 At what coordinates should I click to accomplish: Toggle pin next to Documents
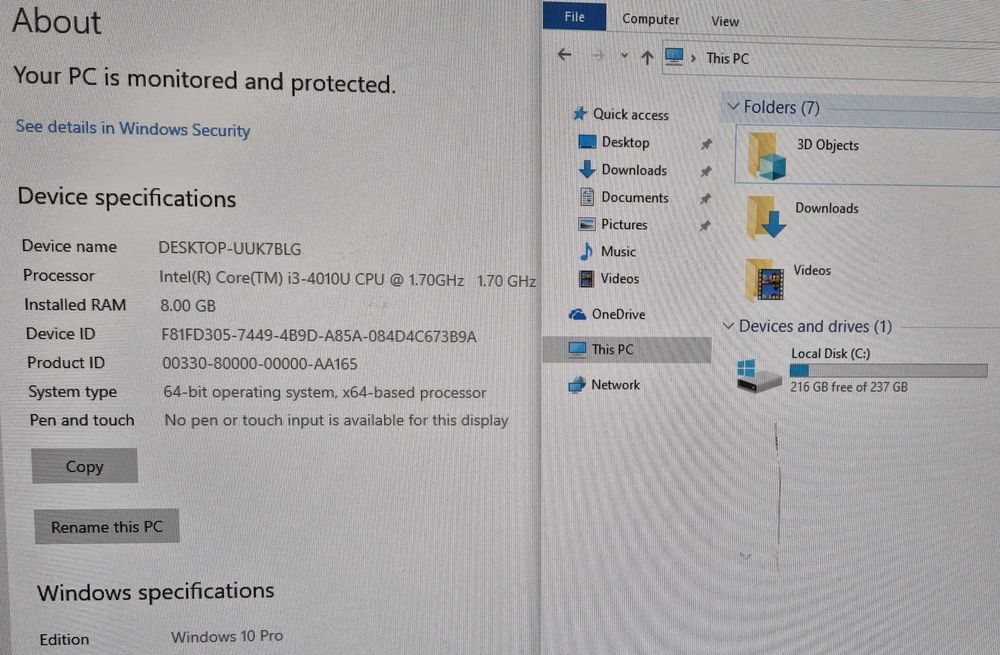705,199
